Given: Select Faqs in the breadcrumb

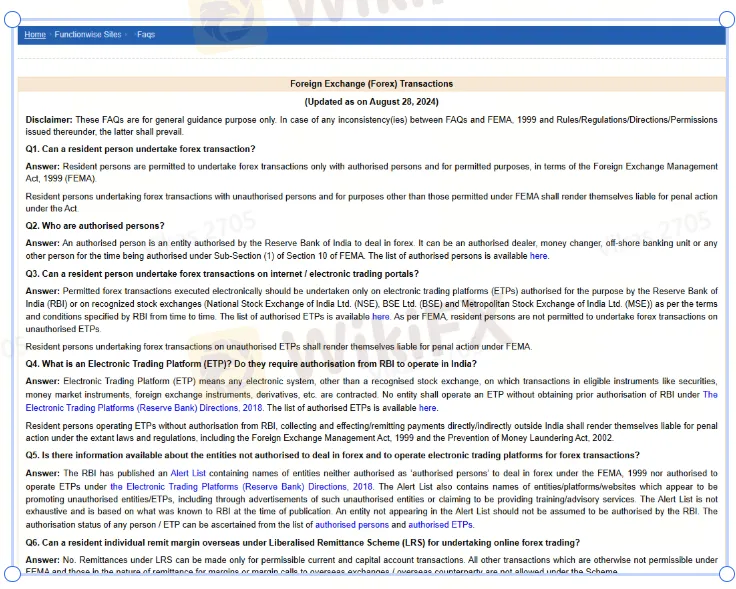Looking at the screenshot, I should pyautogui.click(x=146, y=35).
